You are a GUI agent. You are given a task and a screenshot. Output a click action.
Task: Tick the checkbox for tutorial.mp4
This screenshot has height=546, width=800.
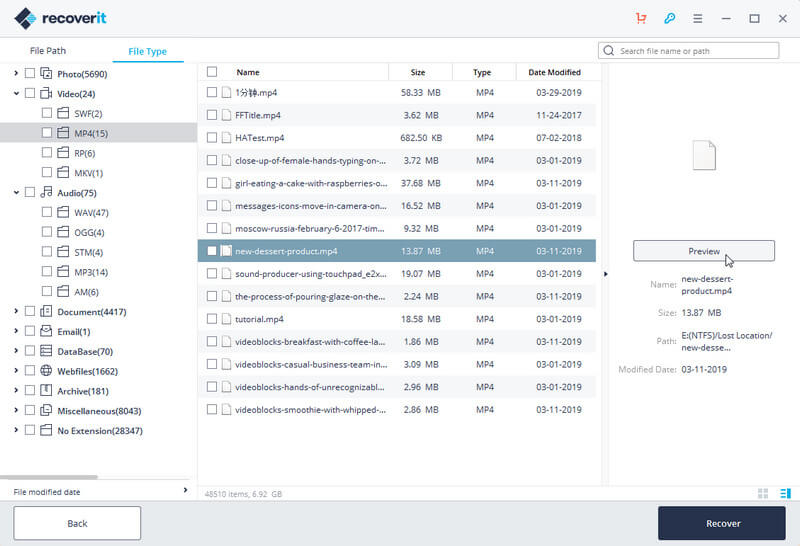coord(212,319)
